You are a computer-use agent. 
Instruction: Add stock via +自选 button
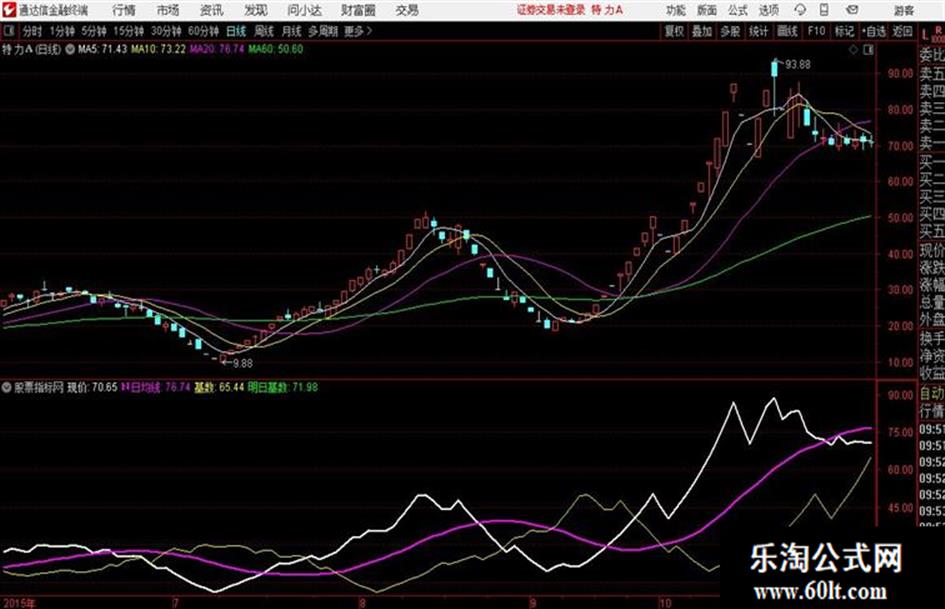tap(874, 31)
